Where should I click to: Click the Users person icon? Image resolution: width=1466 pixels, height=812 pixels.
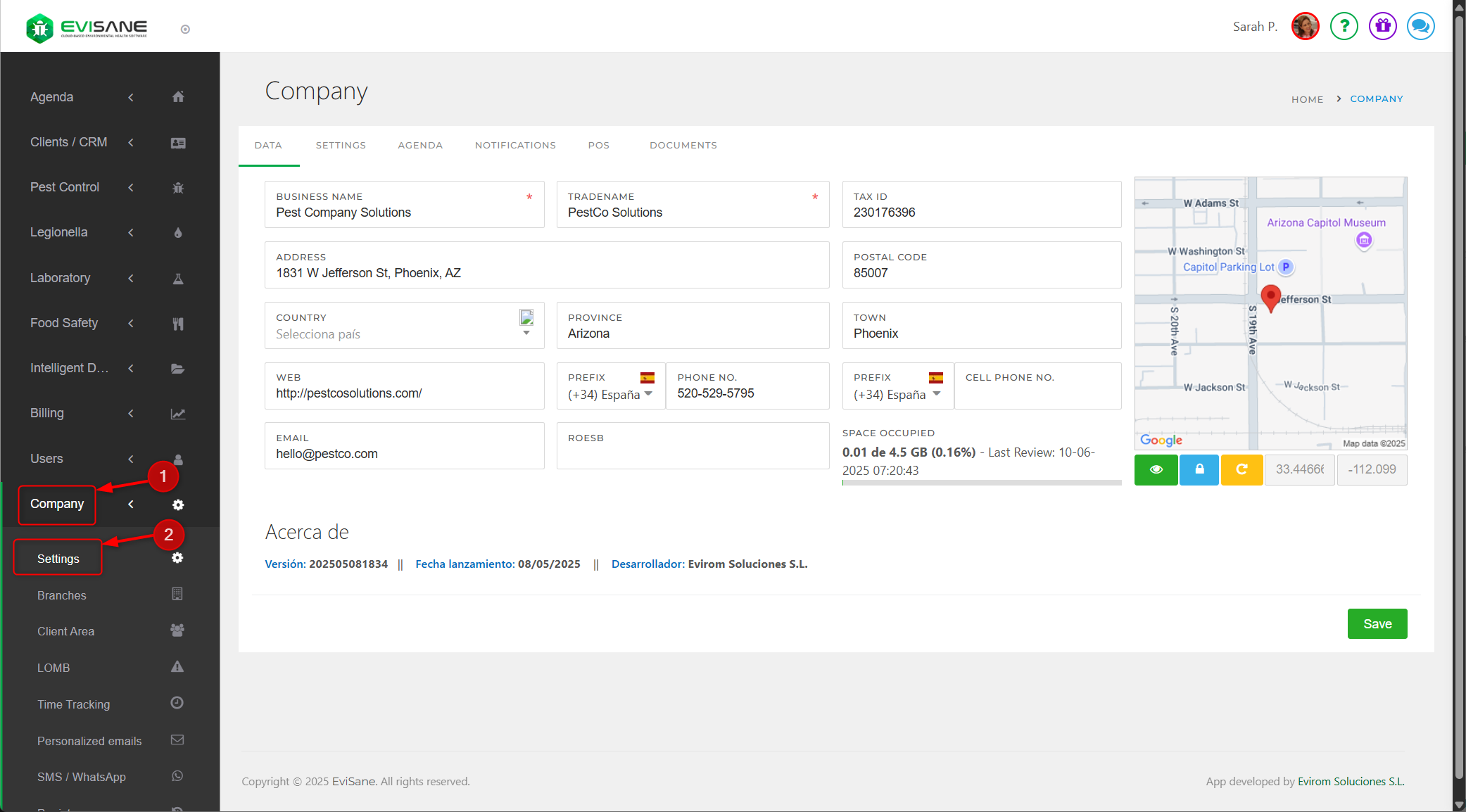178,459
